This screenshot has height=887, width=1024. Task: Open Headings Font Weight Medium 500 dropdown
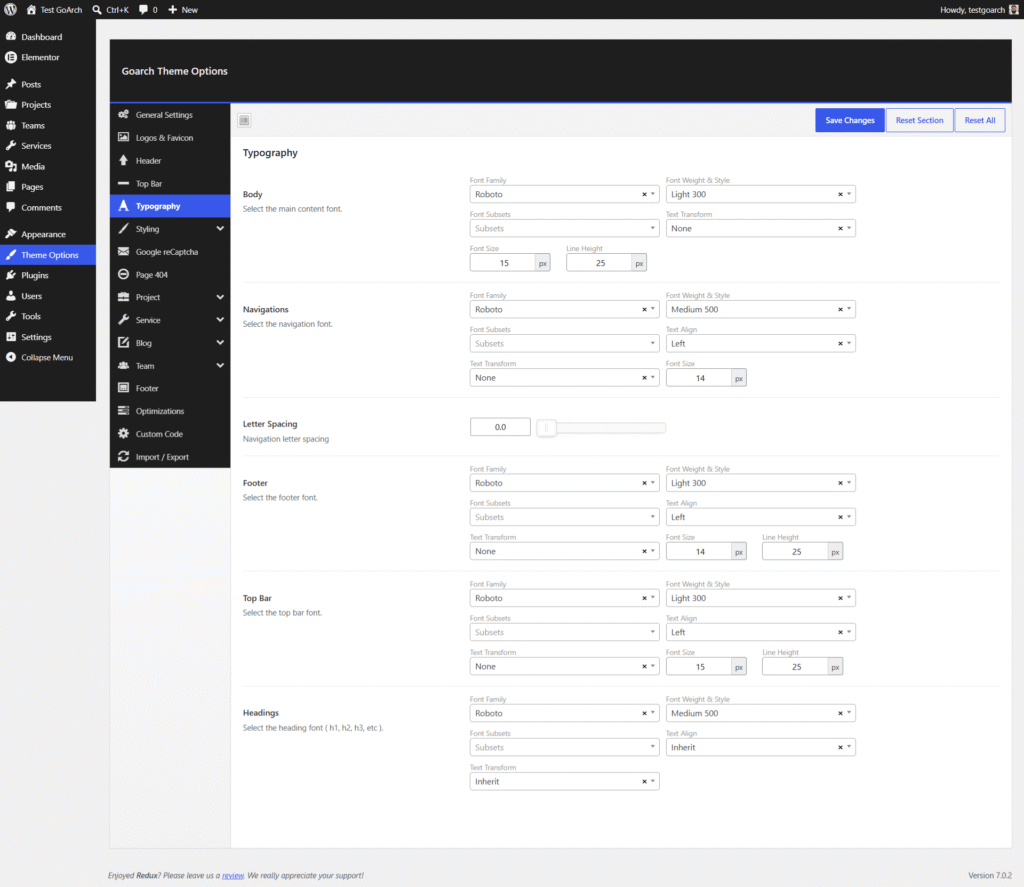coord(760,713)
